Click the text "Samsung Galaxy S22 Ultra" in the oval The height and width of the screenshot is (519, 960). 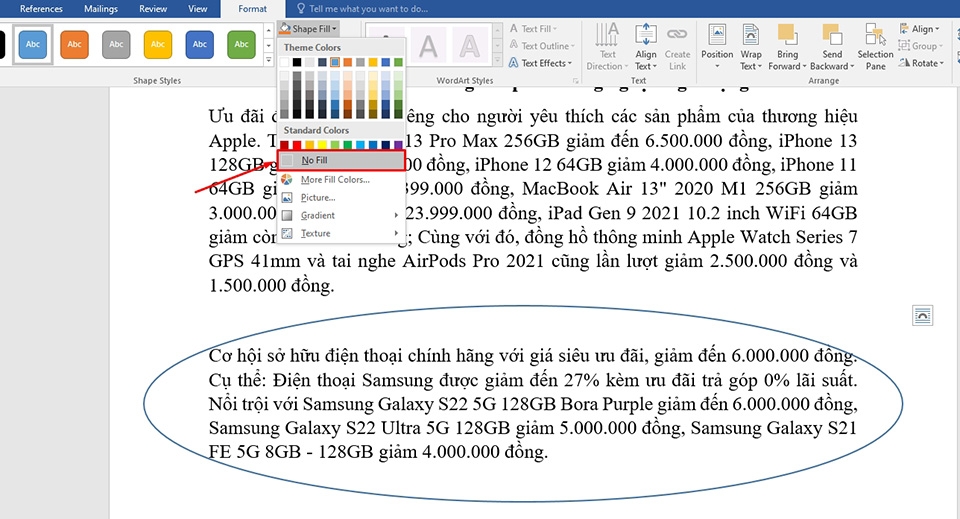tap(314, 428)
